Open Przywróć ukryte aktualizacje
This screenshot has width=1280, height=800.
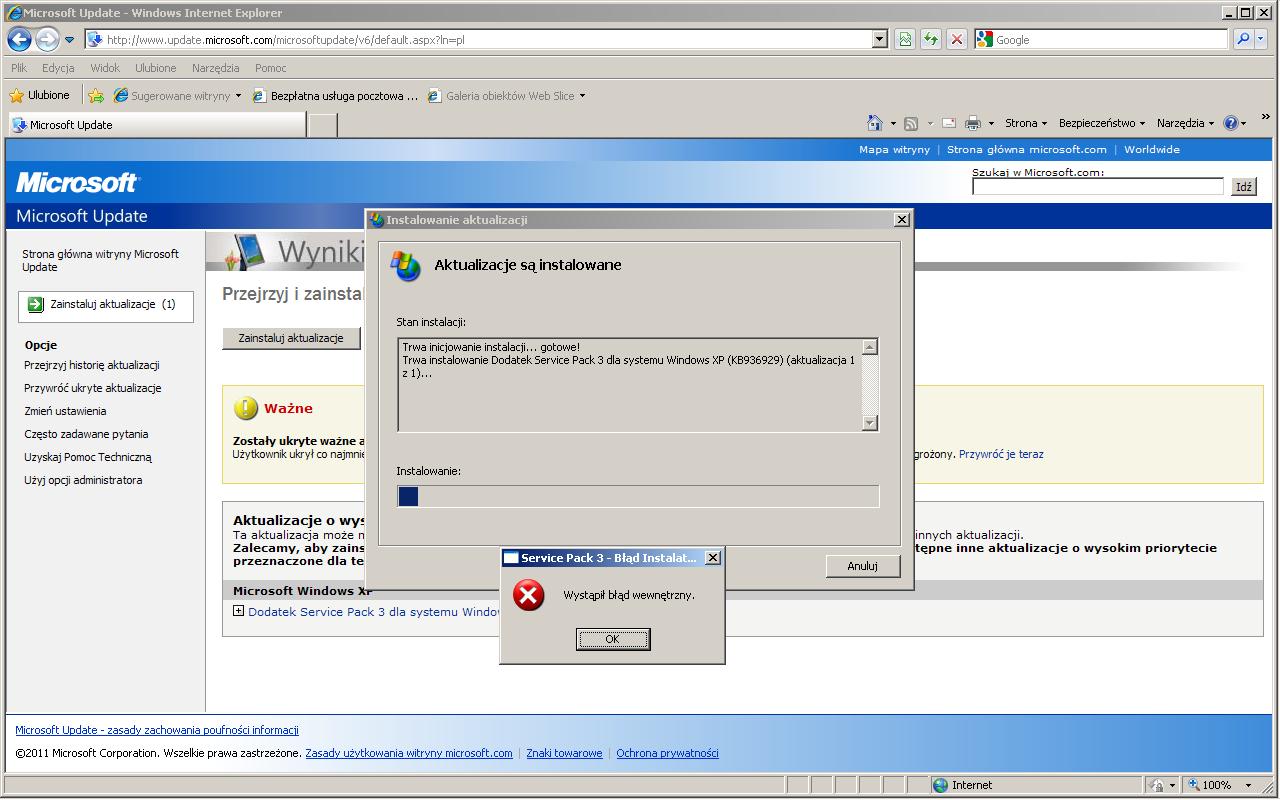point(93,388)
